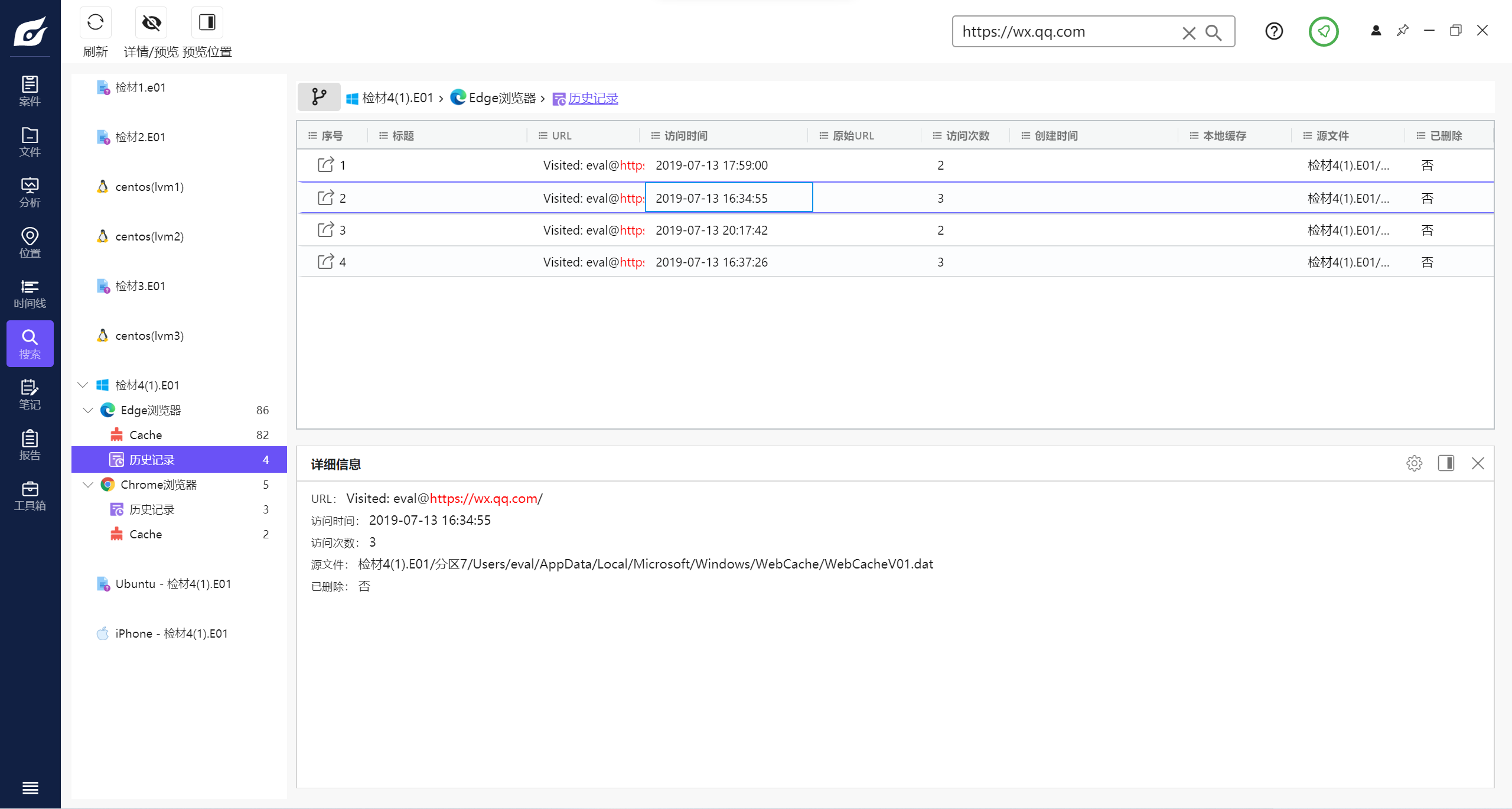The width and height of the screenshot is (1512, 809).
Task: Open the 报告 sidebar section
Action: coord(30,445)
